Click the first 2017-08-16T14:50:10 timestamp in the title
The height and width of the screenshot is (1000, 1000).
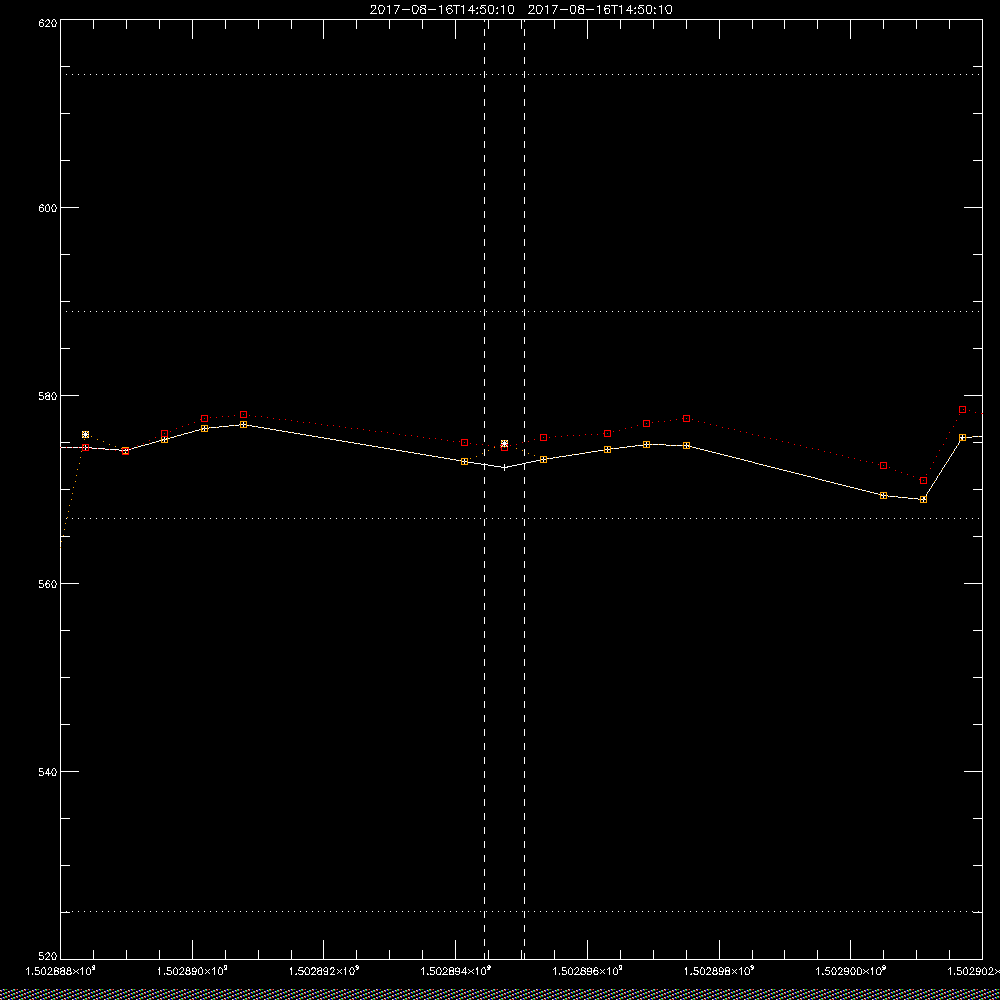(442, 10)
